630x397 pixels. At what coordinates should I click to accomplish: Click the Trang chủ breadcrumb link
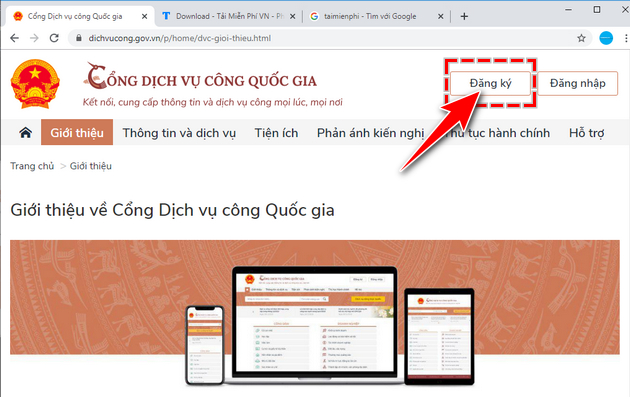[32, 166]
